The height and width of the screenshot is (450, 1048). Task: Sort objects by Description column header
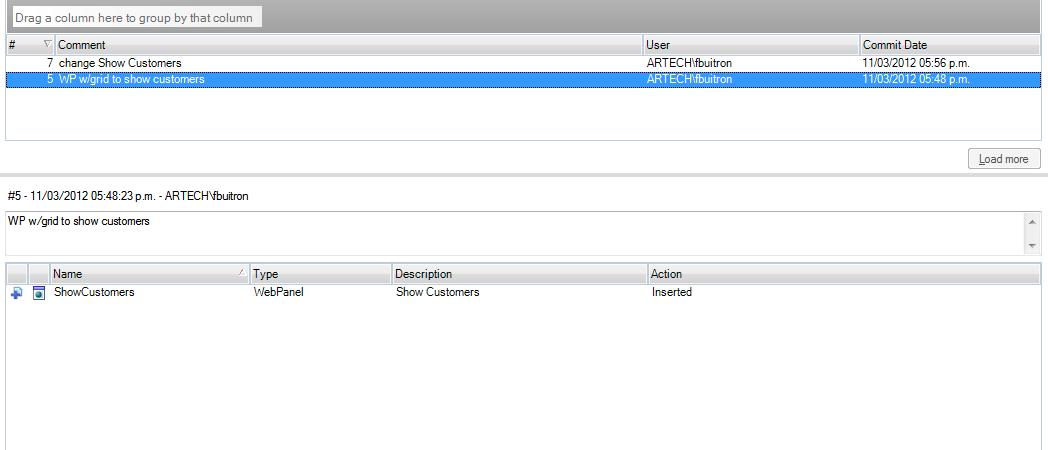520,274
